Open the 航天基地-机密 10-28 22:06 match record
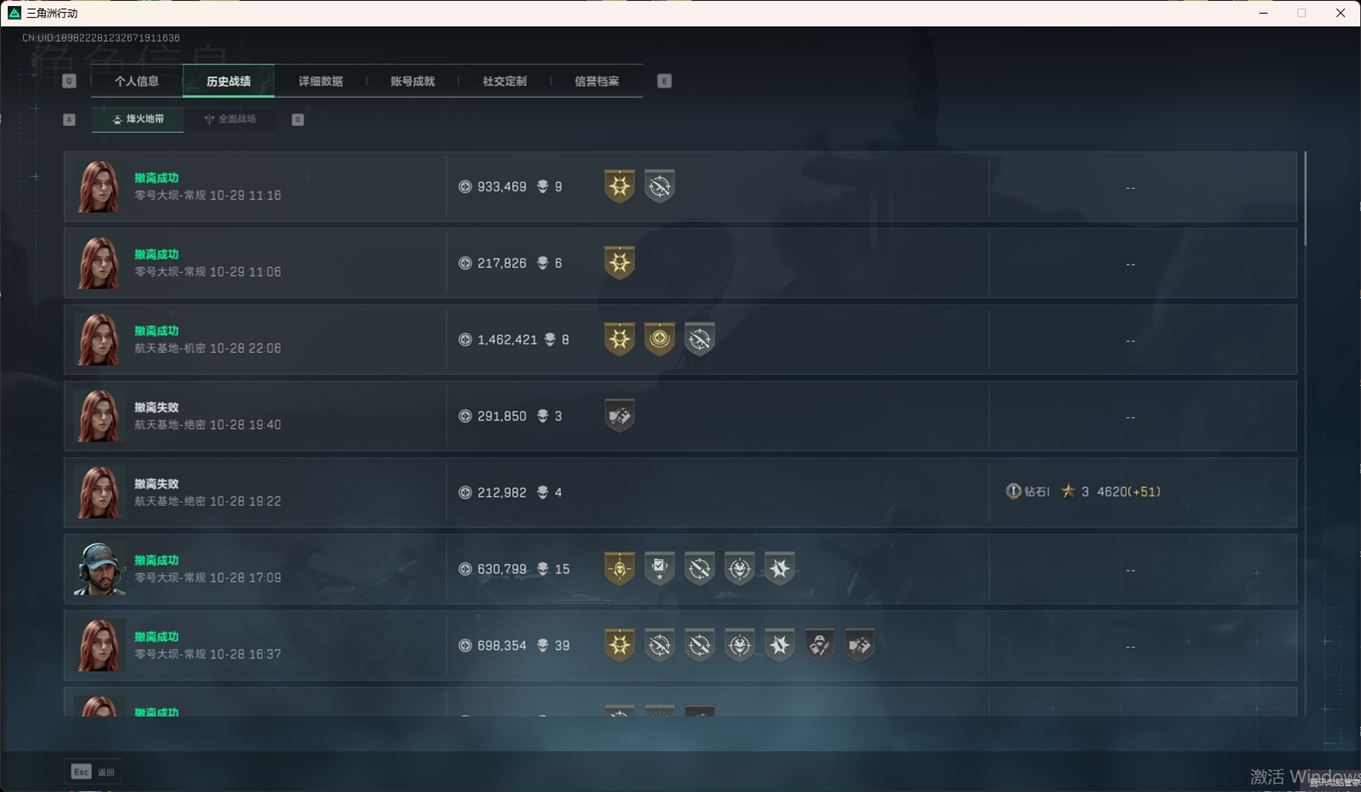 [x=680, y=340]
